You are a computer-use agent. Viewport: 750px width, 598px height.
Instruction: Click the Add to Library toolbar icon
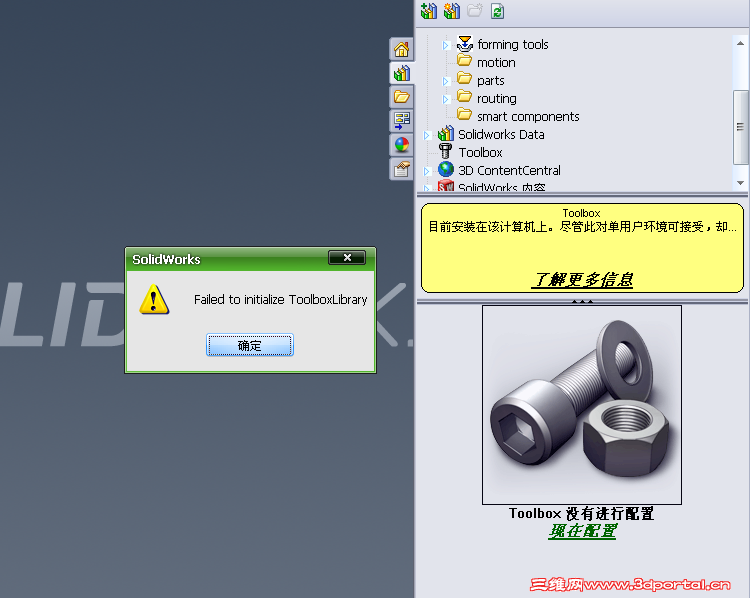429,11
